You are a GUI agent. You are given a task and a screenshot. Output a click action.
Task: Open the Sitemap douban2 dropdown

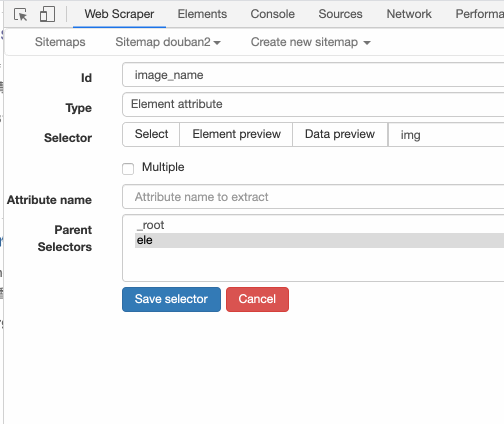pos(168,42)
